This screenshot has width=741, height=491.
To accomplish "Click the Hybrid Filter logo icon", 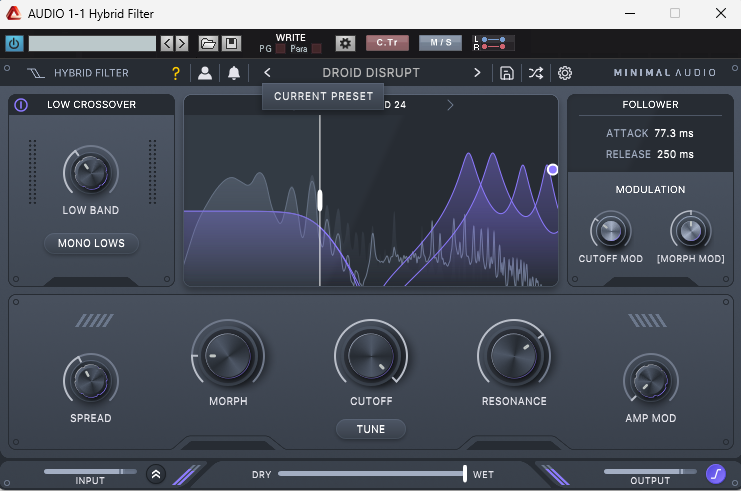I will click(36, 73).
